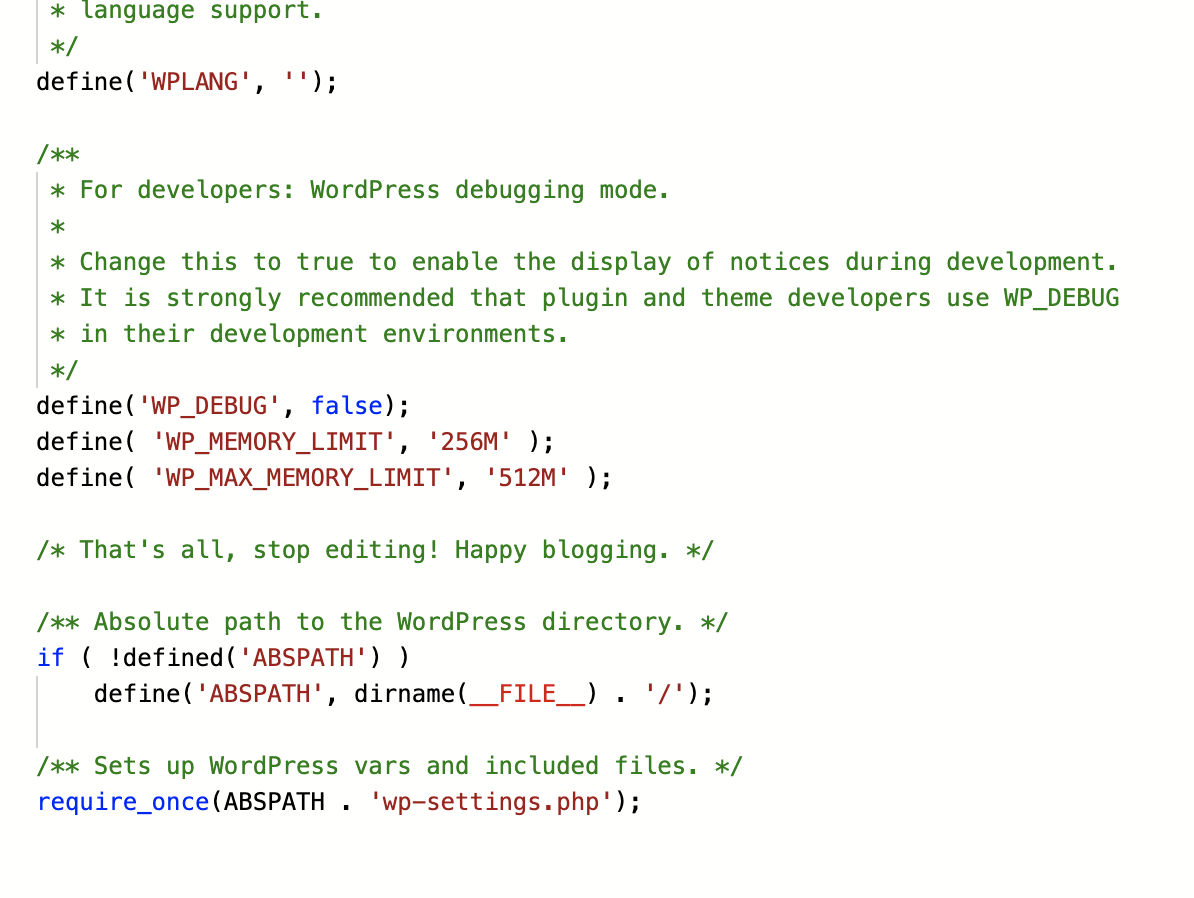
Task: Click the "Sets up WordPress vars" comment
Action: click(x=389, y=765)
